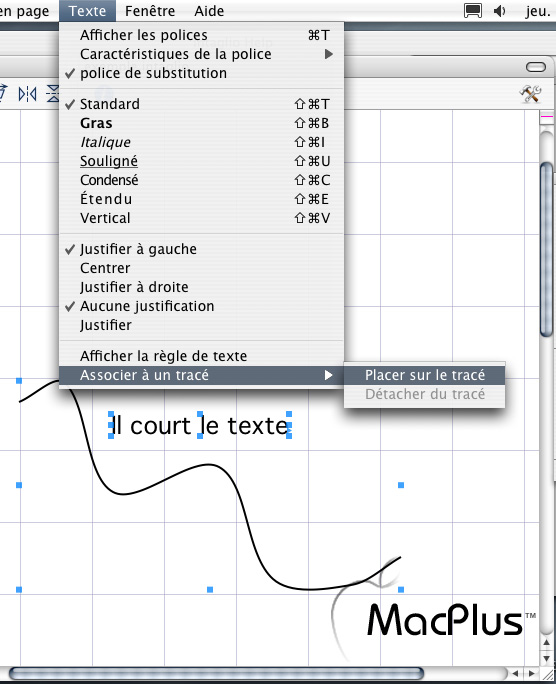
Task: Open the Fenêtre menu
Action: point(150,10)
